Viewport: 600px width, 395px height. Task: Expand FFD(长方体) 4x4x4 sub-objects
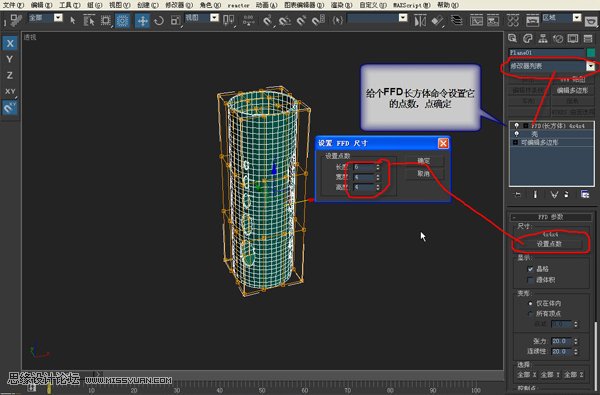coord(526,126)
